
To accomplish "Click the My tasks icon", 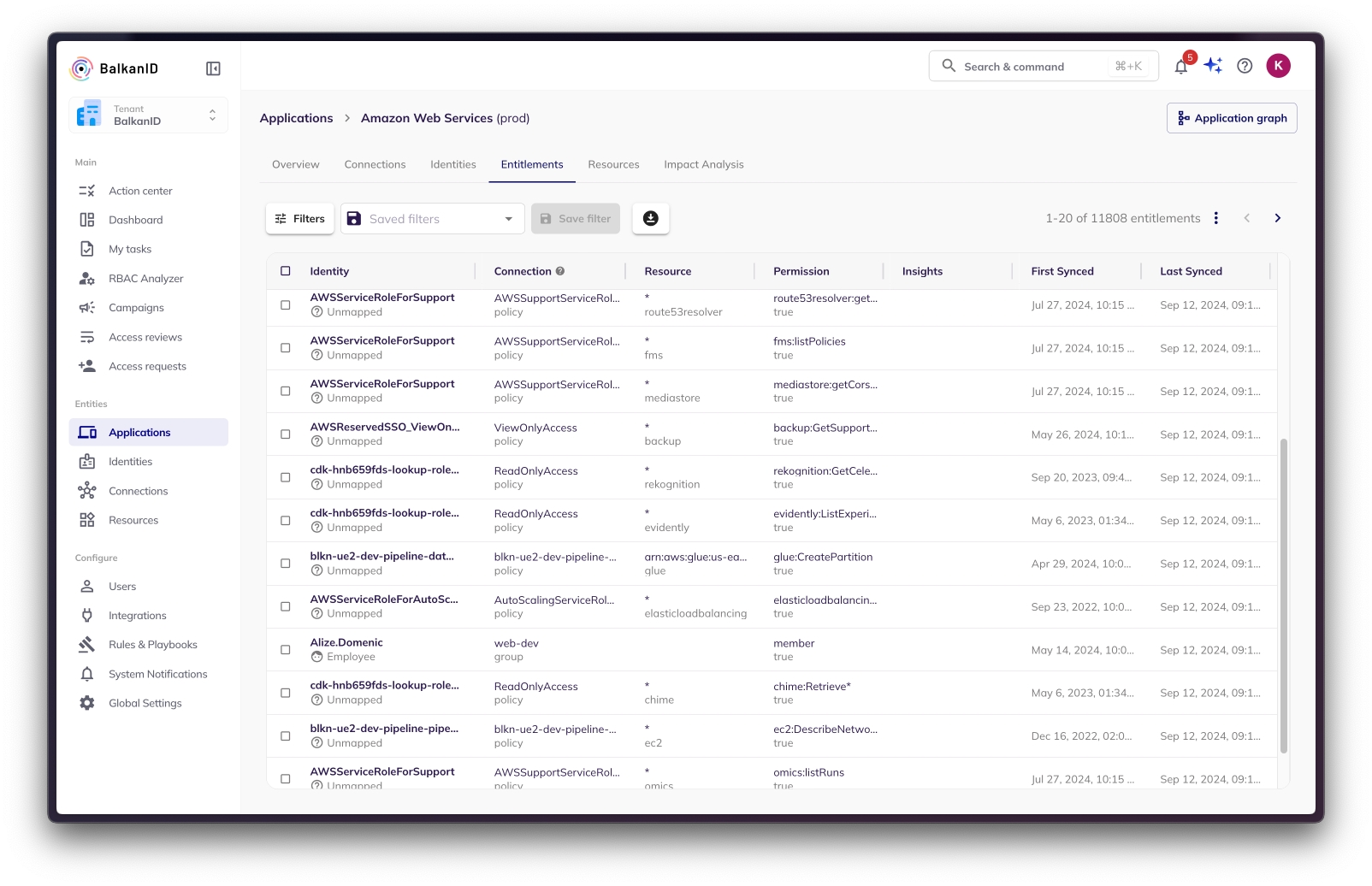I will (x=87, y=249).
